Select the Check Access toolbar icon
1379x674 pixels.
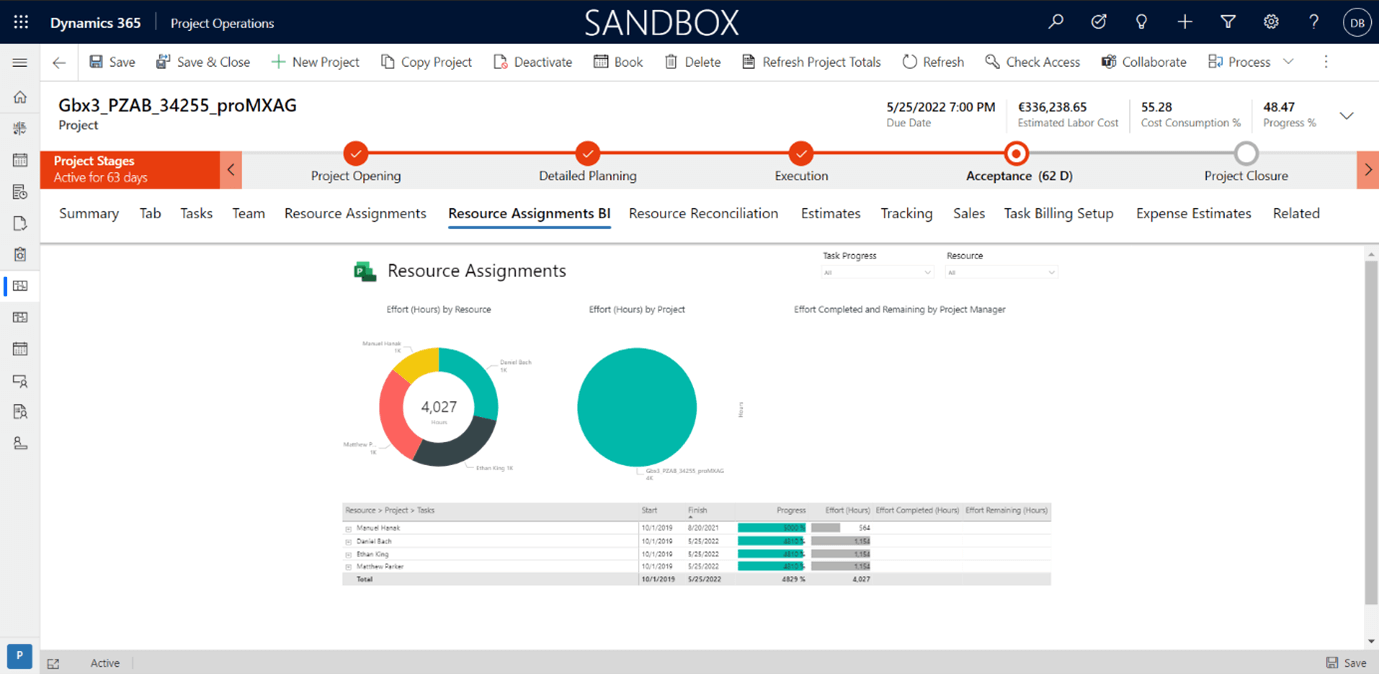(x=1032, y=61)
